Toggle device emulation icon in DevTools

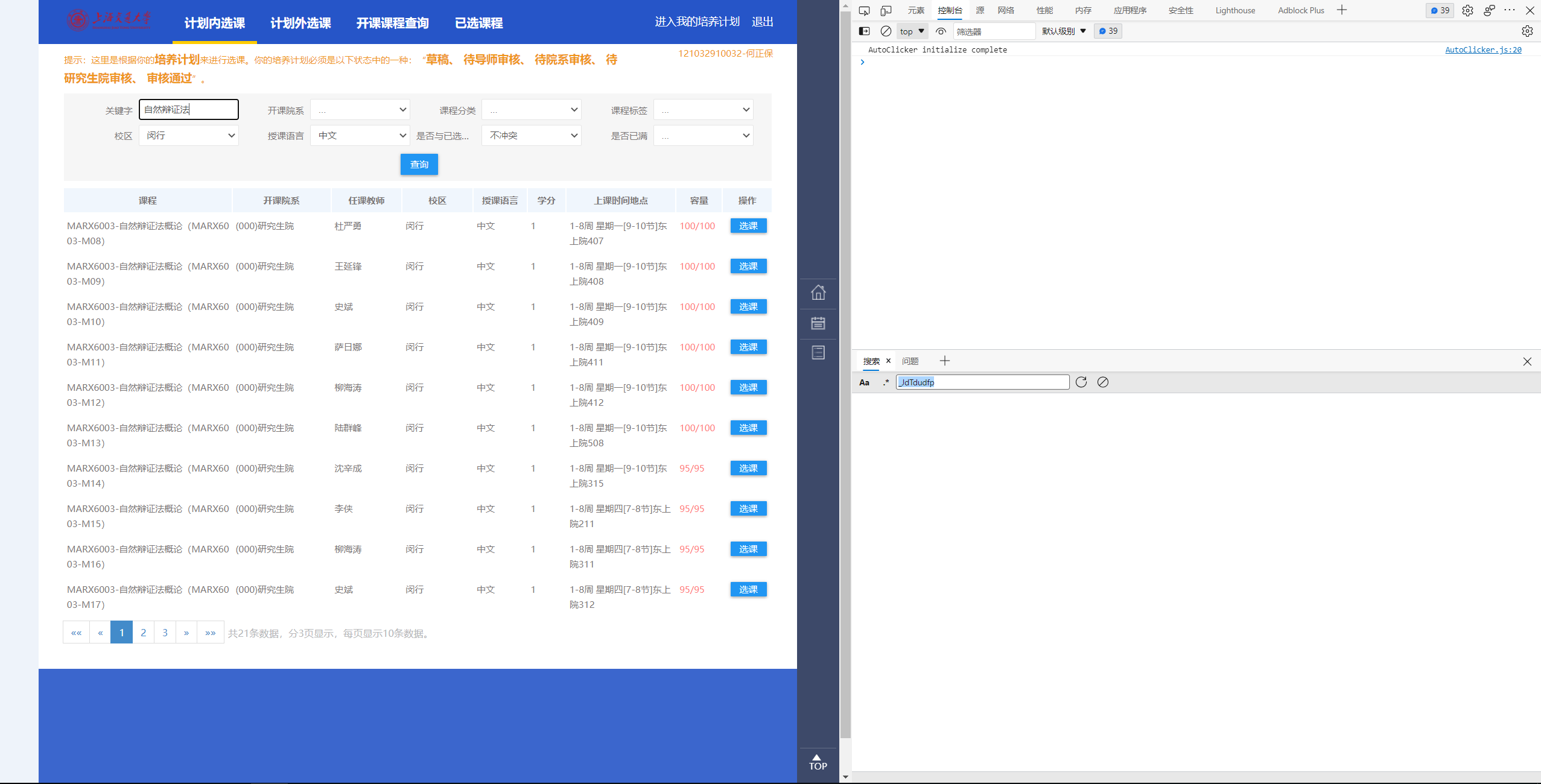point(886,11)
